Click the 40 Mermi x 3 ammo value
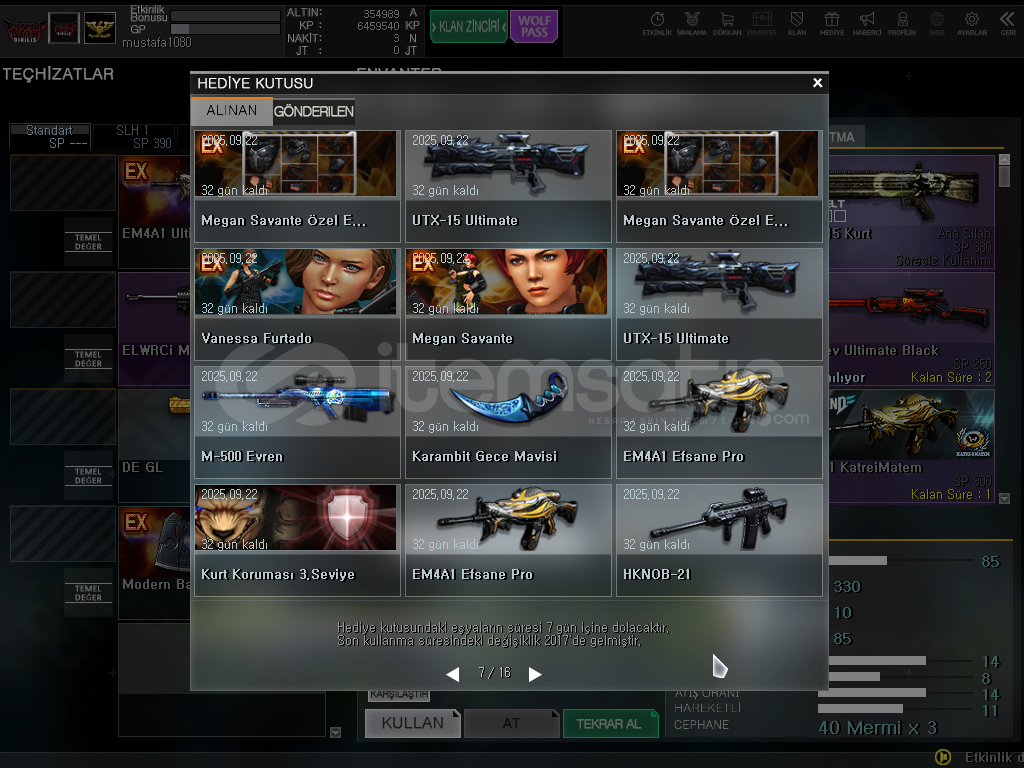The width and height of the screenshot is (1024, 768). [878, 728]
